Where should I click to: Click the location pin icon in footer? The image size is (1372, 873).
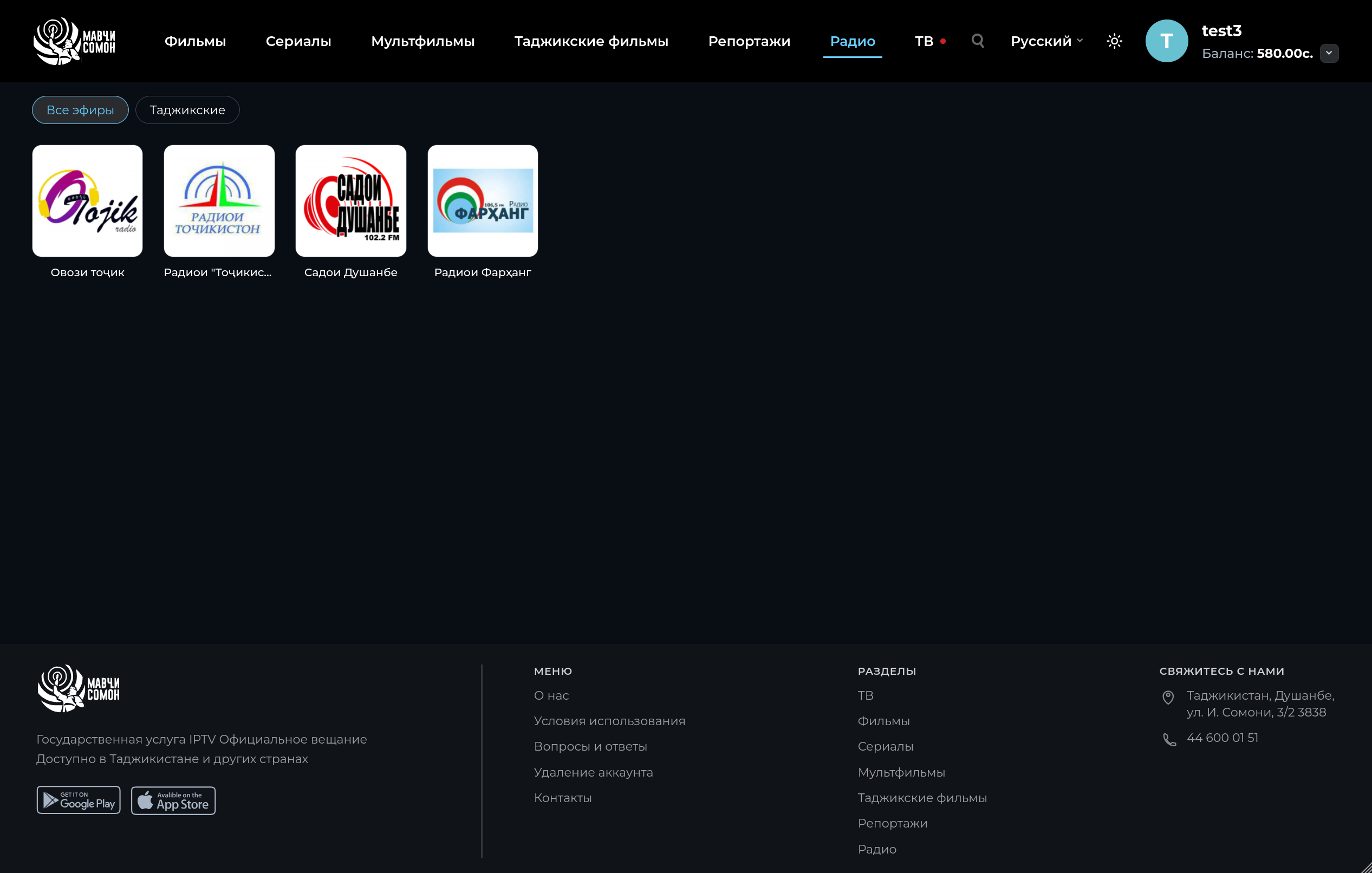1168,698
